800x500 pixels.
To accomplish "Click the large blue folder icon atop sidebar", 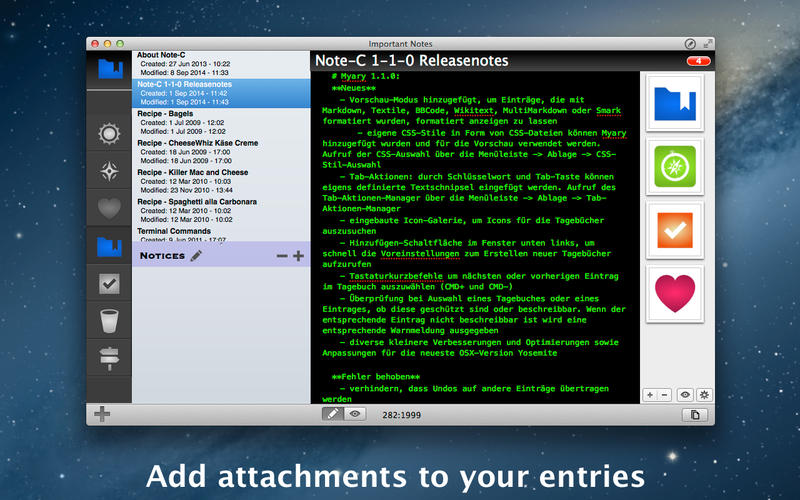I will (110, 69).
